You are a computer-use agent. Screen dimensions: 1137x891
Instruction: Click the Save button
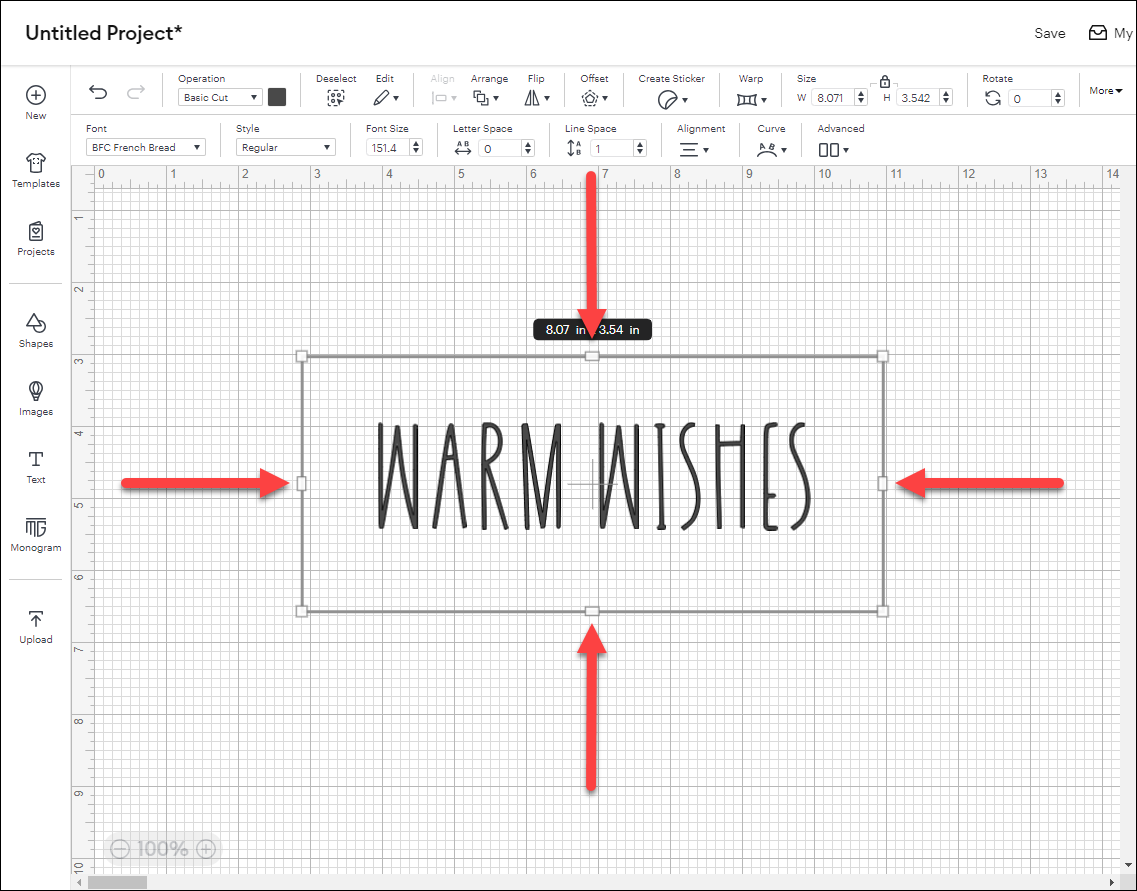coord(1049,33)
